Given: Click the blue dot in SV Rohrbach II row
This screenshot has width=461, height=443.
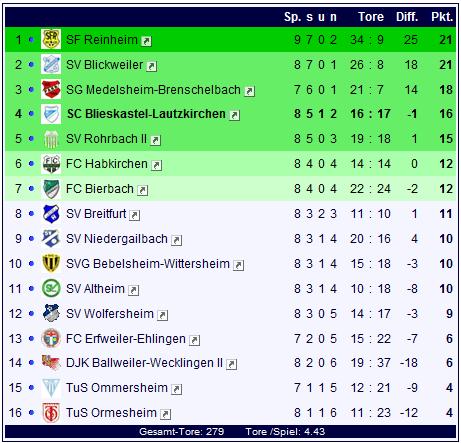Looking at the screenshot, I should (x=31, y=138).
